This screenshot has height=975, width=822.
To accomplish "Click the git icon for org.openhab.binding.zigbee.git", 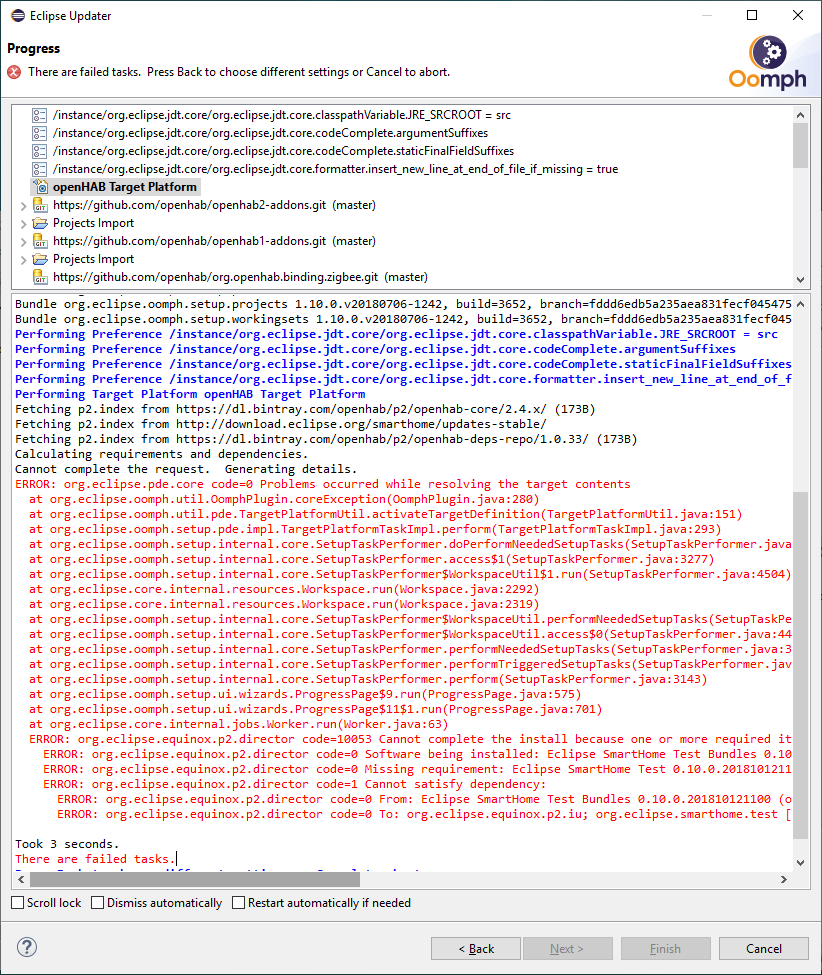I will [40, 277].
